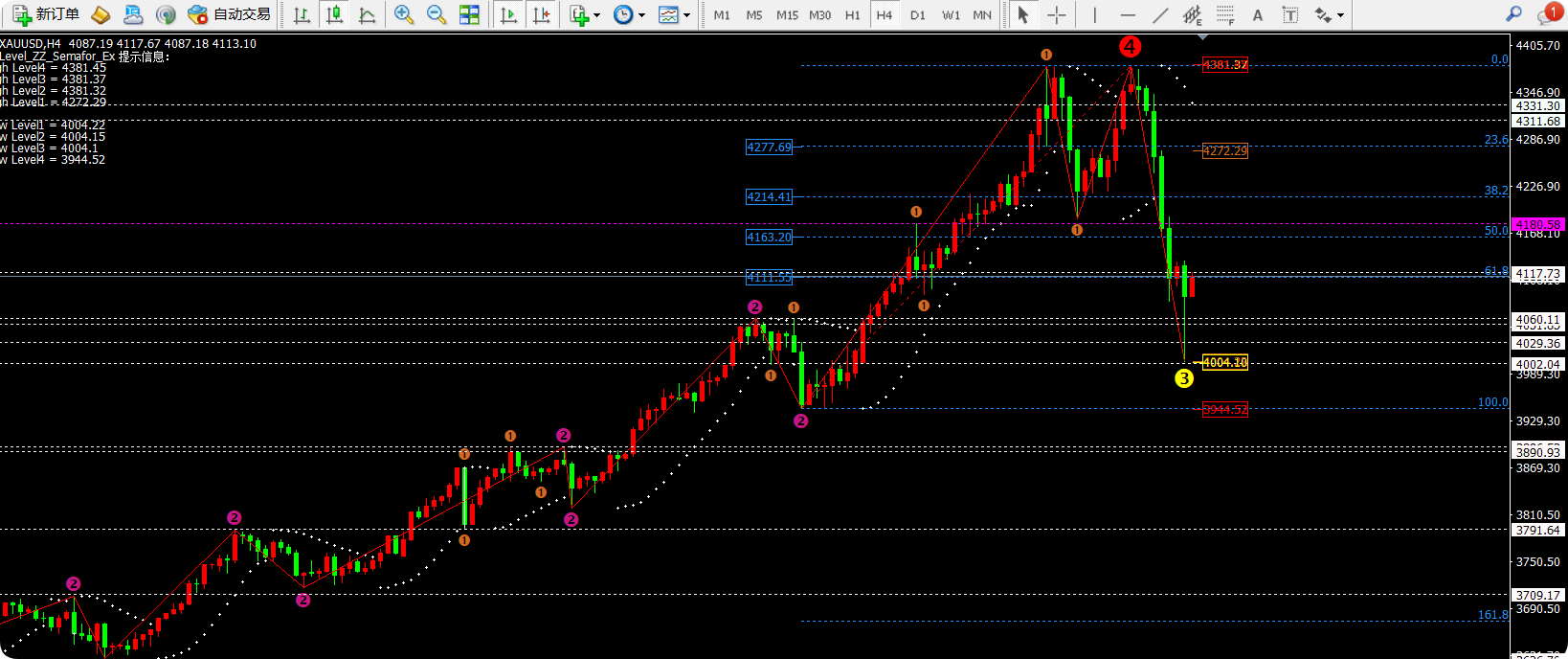Draw a trendline with line tool
The height and width of the screenshot is (659, 1568).
tap(1160, 14)
